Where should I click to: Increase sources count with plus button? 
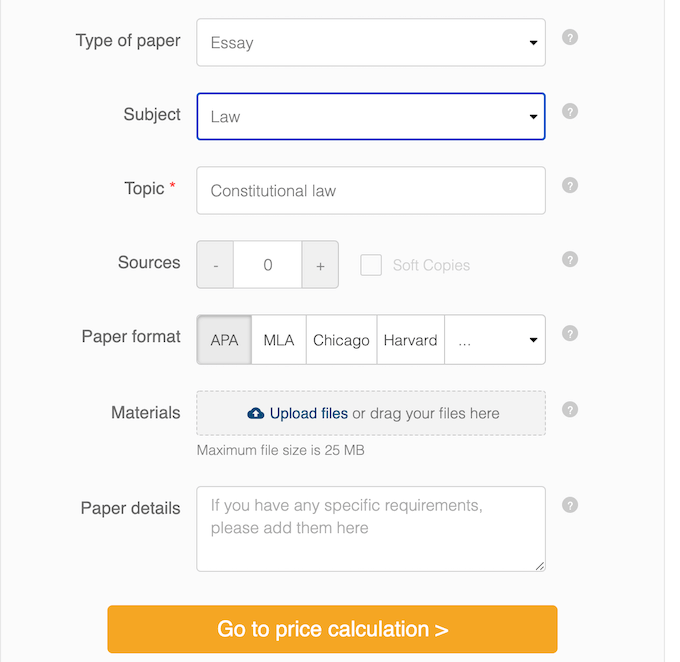320,265
